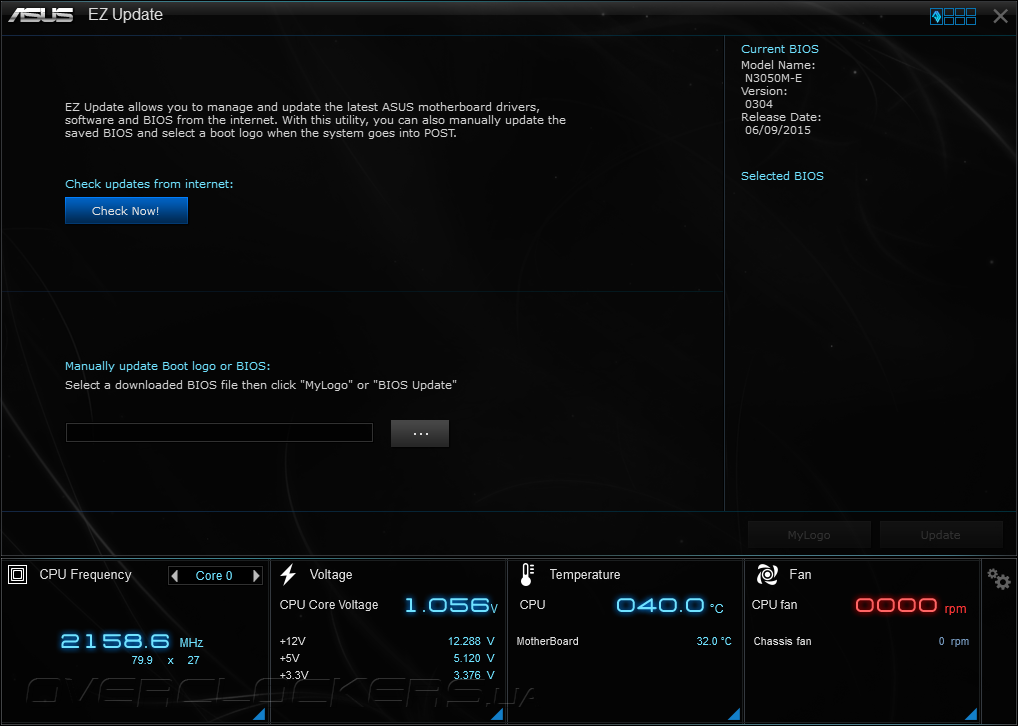Click the base clock value 79.9
This screenshot has width=1018, height=726.
point(142,660)
